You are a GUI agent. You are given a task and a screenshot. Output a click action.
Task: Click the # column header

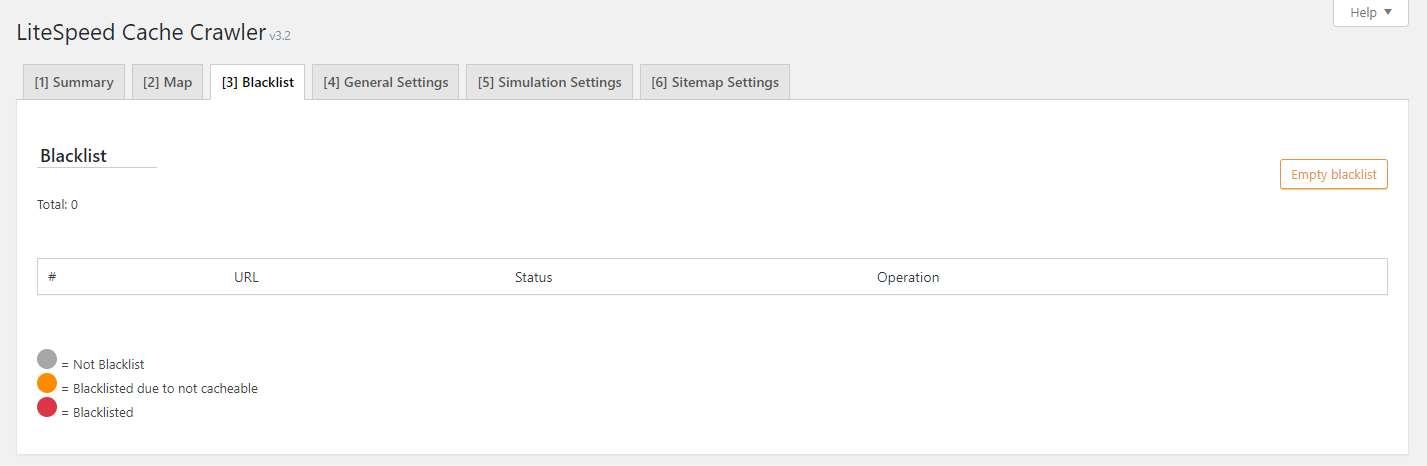[x=52, y=277]
